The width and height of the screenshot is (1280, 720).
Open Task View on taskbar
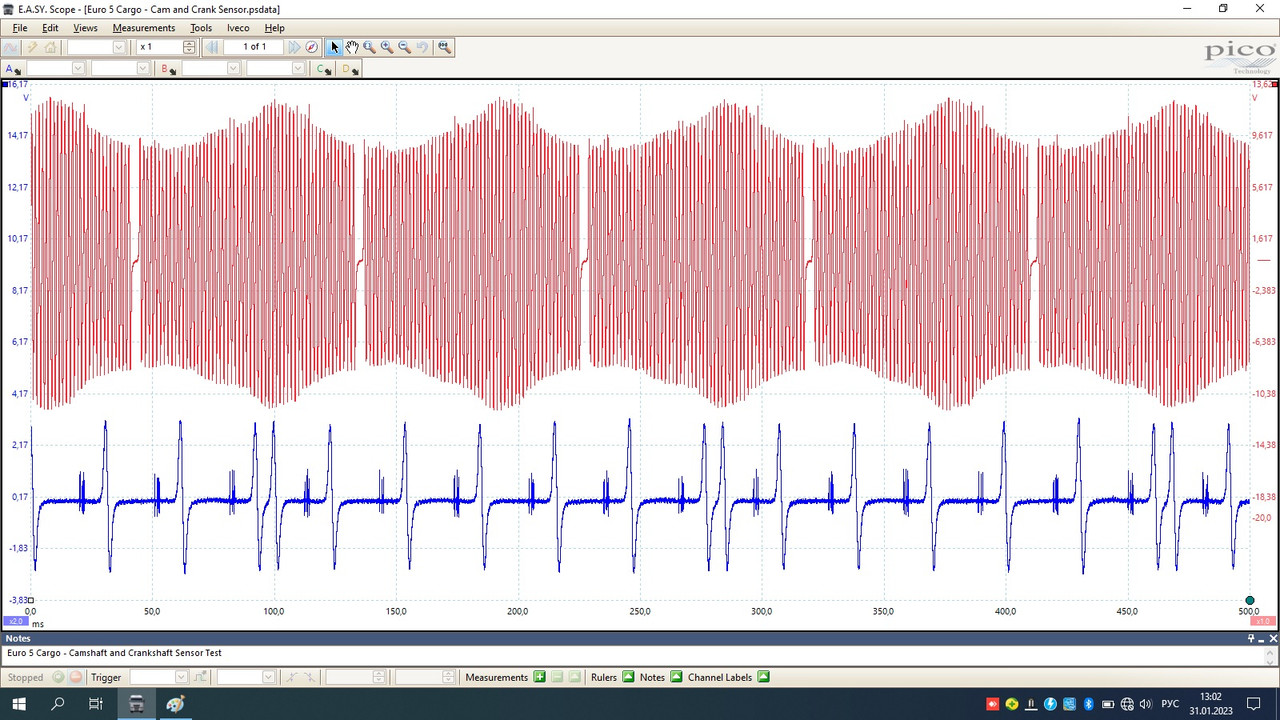coord(96,704)
